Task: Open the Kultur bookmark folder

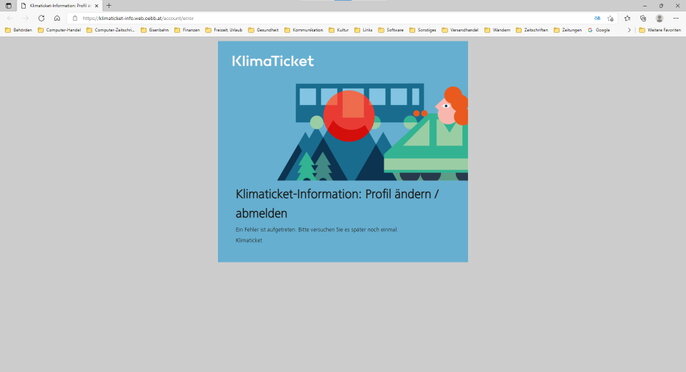Action: tap(339, 30)
